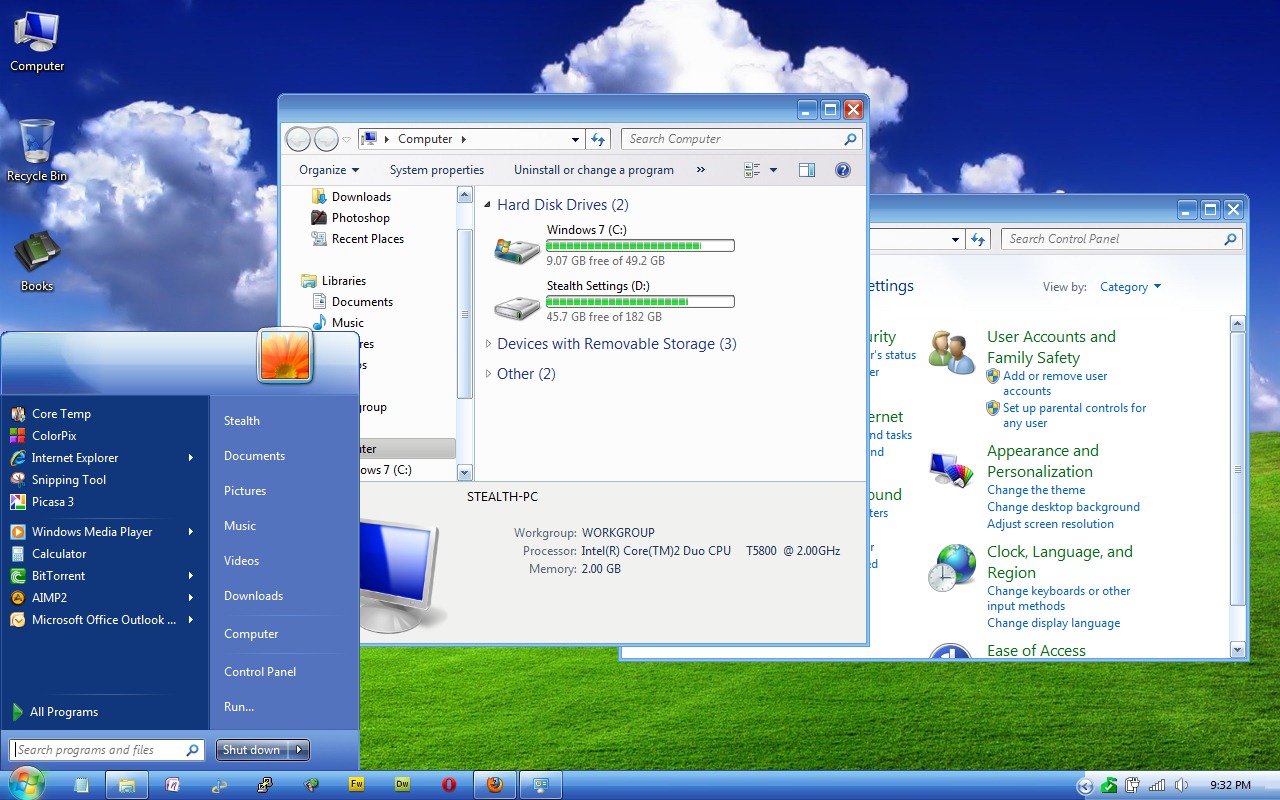
Task: Click Adjust screen resolution link
Action: point(1050,524)
